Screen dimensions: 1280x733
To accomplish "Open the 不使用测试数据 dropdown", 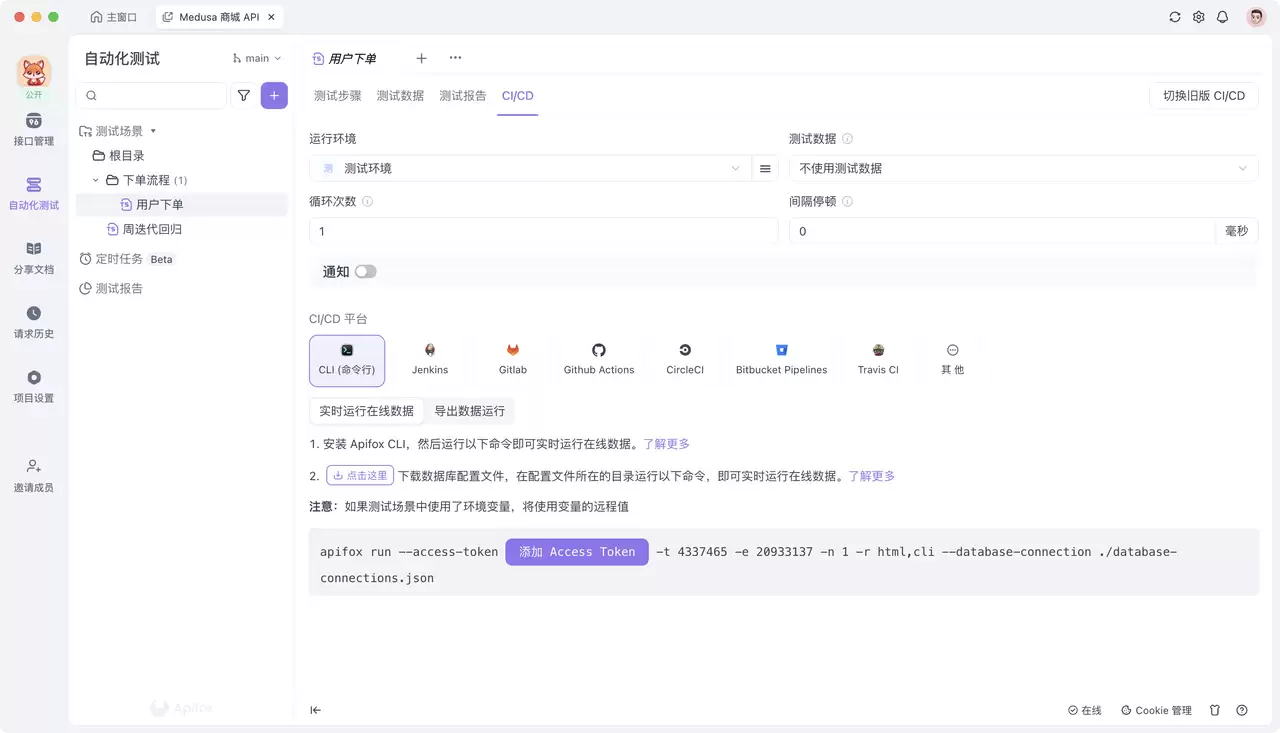I will click(1023, 168).
